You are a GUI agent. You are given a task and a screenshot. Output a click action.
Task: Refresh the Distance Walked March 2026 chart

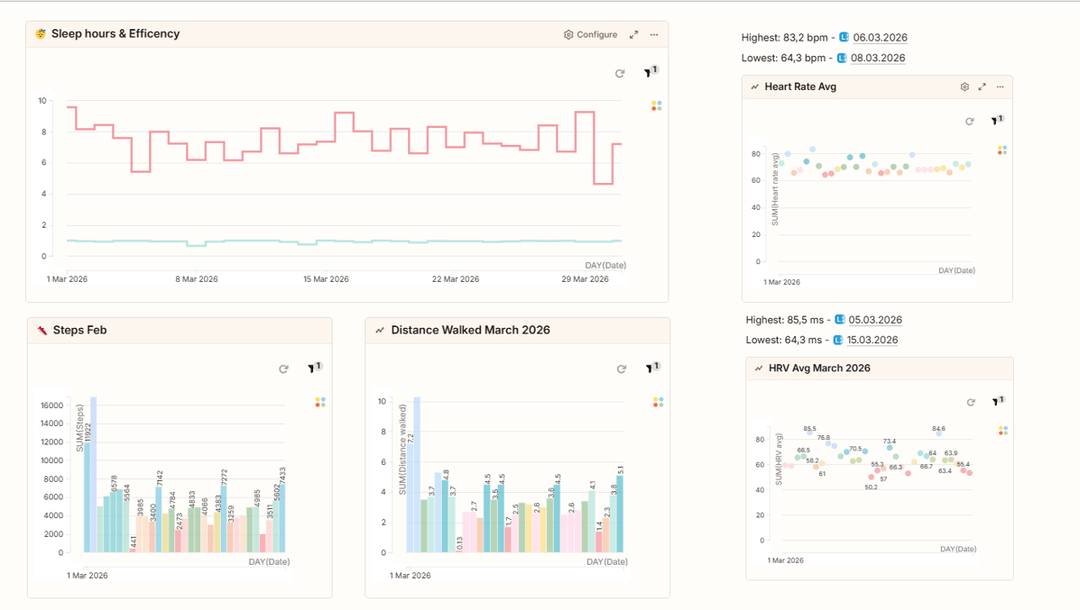(x=621, y=369)
